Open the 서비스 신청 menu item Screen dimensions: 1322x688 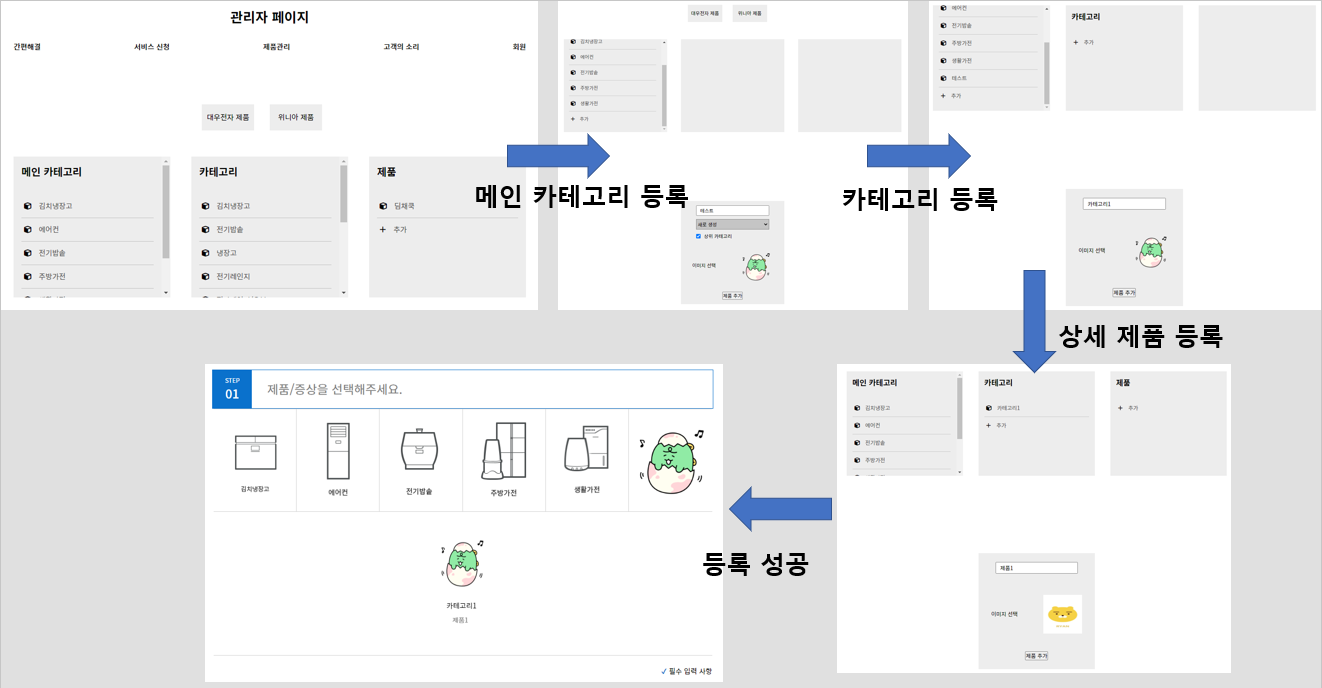[x=152, y=47]
